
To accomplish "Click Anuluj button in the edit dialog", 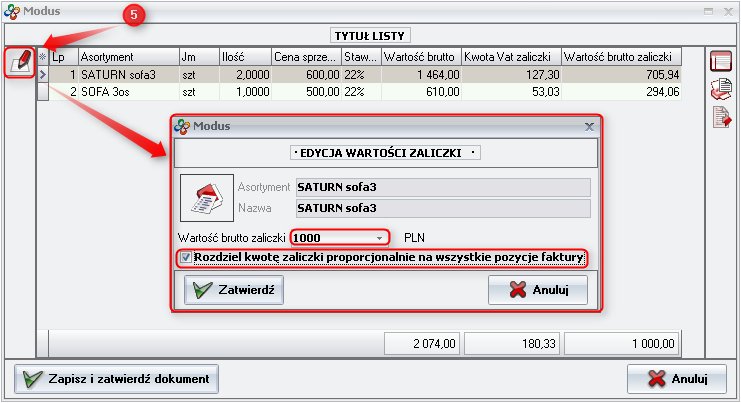I will tap(538, 290).
